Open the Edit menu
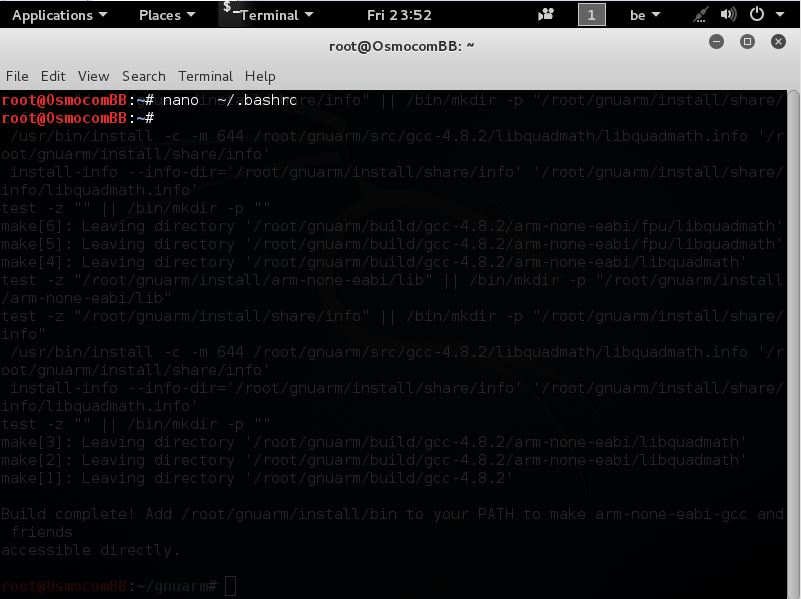The height and width of the screenshot is (599, 801). coord(53,76)
